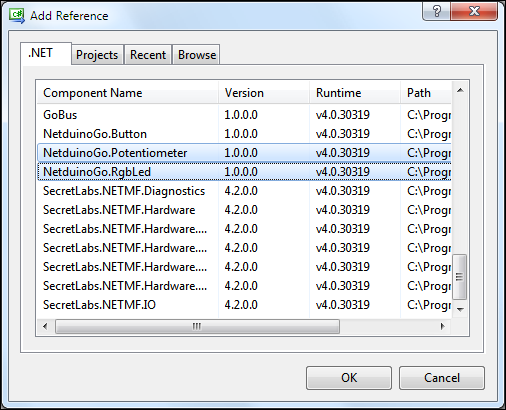
Task: Click the horizontal scrollbar left arrow
Action: [x=45, y=326]
